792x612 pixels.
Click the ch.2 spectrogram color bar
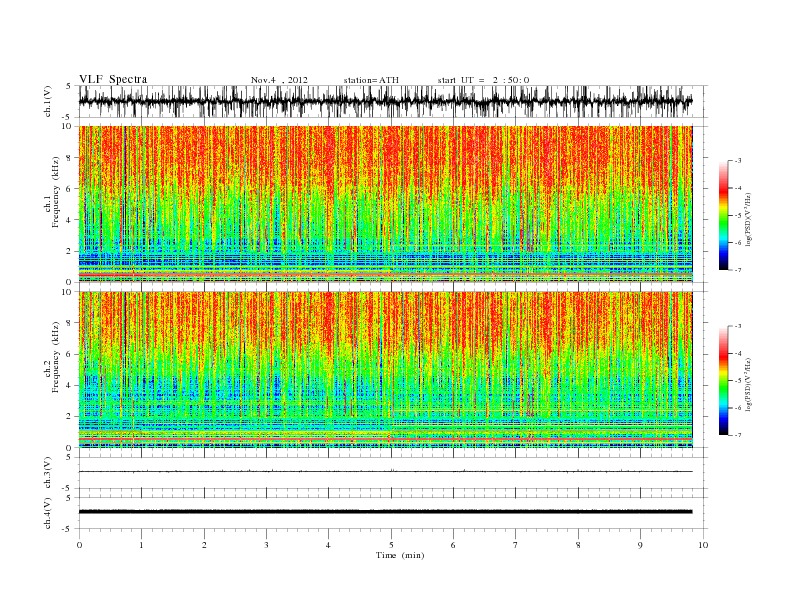pyautogui.click(x=723, y=380)
